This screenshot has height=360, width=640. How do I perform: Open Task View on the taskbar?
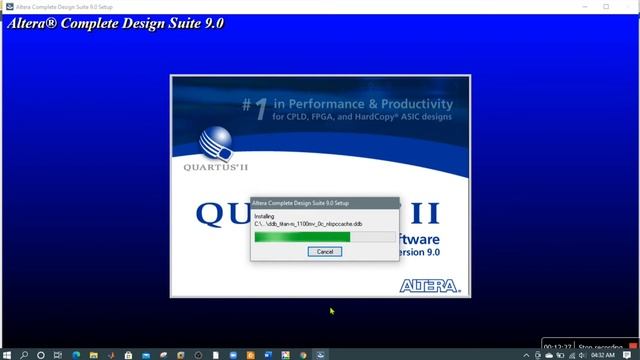[58, 355]
